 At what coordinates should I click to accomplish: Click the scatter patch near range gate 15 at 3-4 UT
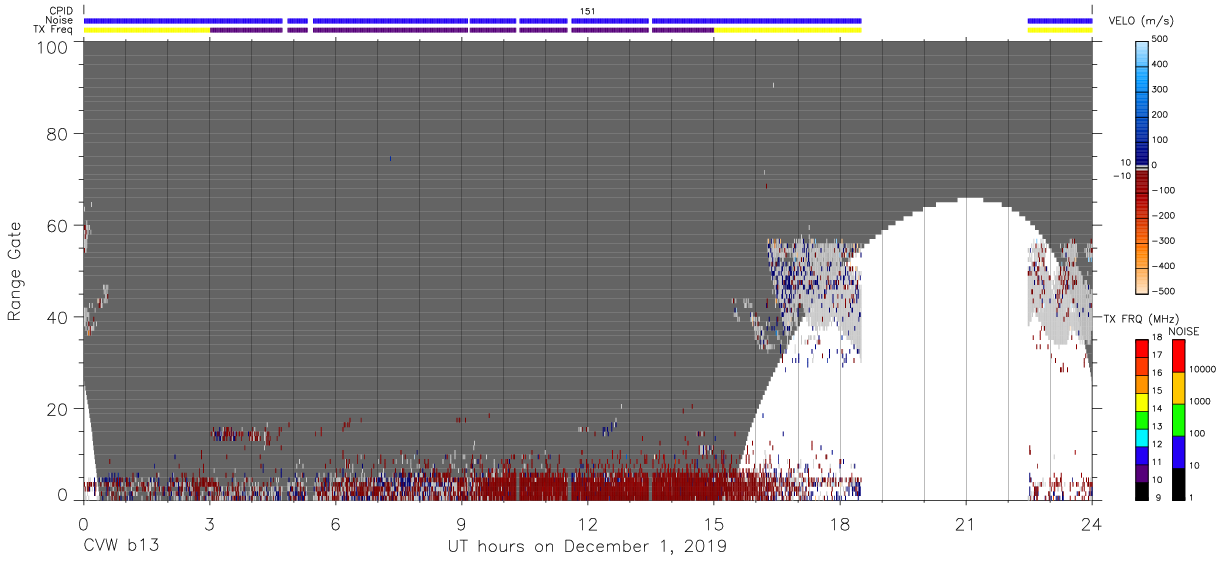pyautogui.click(x=241, y=434)
